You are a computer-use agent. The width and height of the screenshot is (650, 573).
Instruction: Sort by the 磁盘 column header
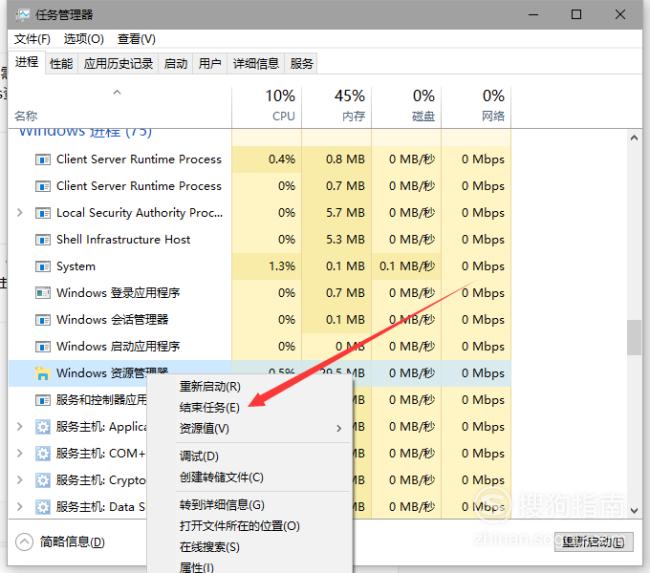tap(407, 107)
